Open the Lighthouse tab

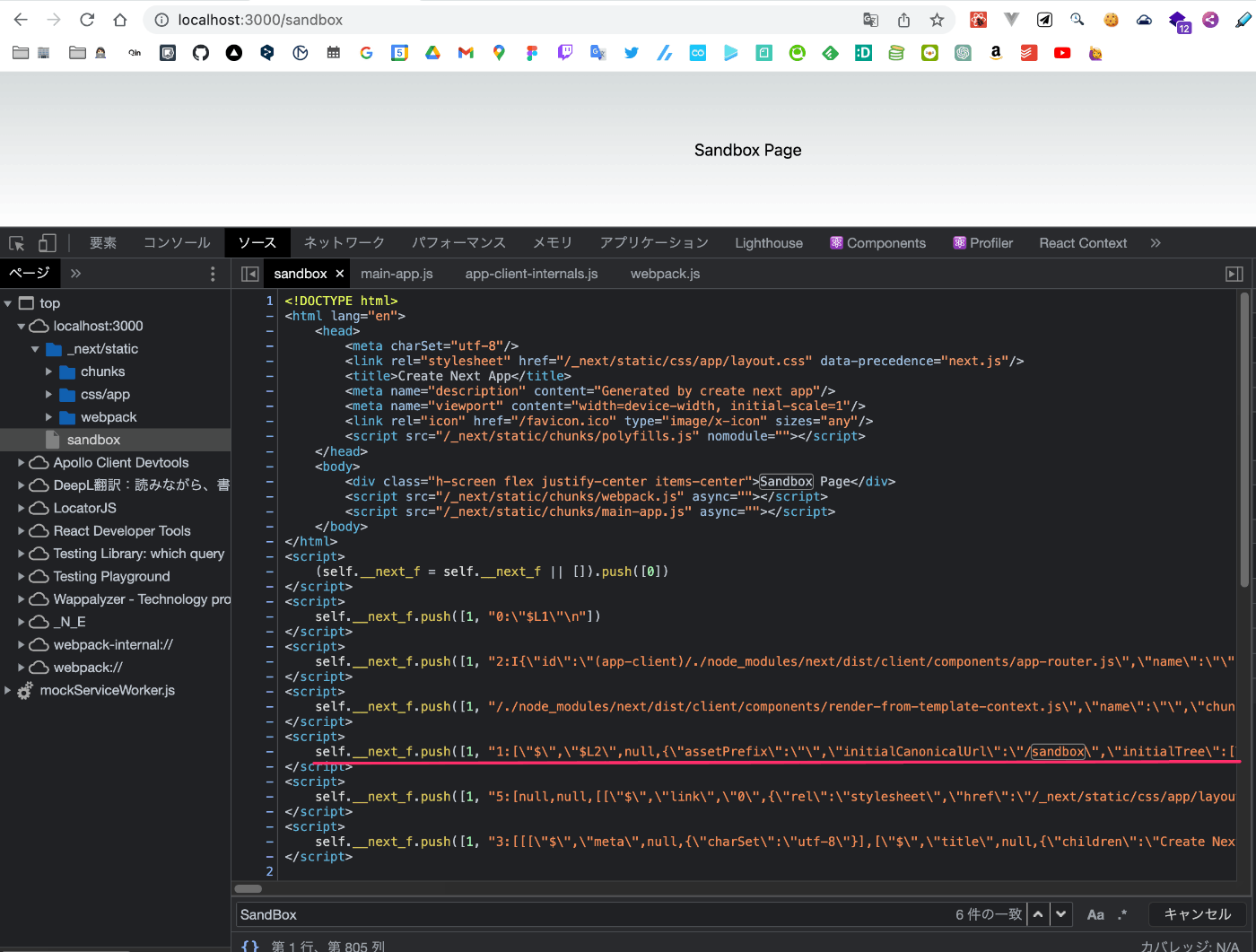click(x=769, y=243)
